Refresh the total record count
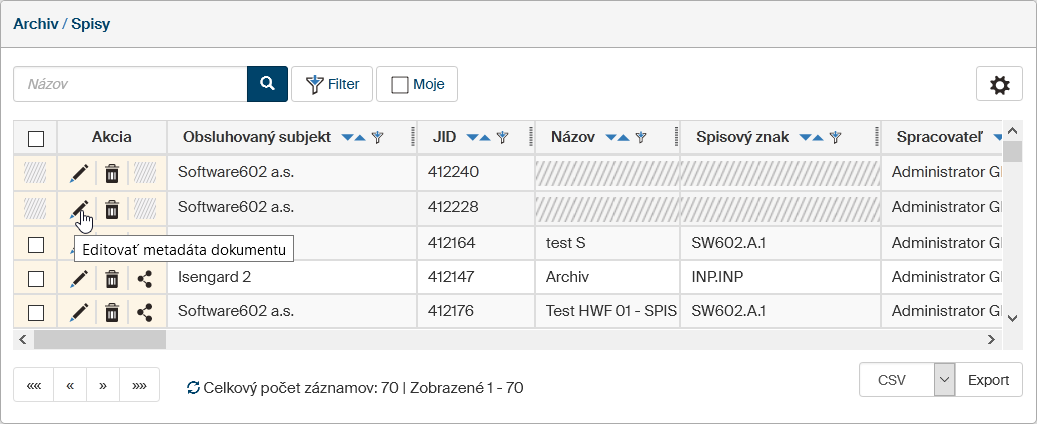Screen dimensions: 1037x424 click(x=193, y=387)
